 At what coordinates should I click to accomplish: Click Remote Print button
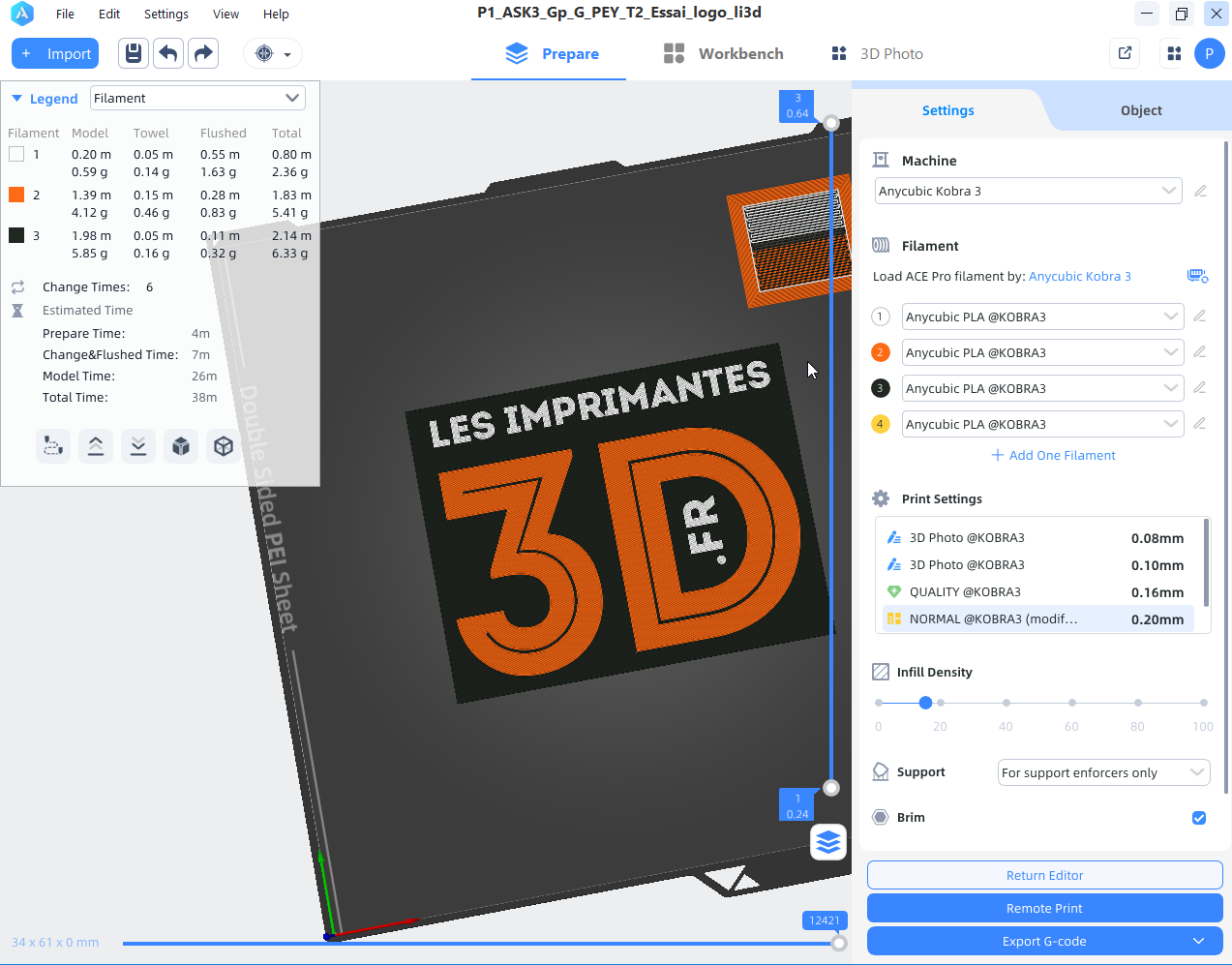1044,908
